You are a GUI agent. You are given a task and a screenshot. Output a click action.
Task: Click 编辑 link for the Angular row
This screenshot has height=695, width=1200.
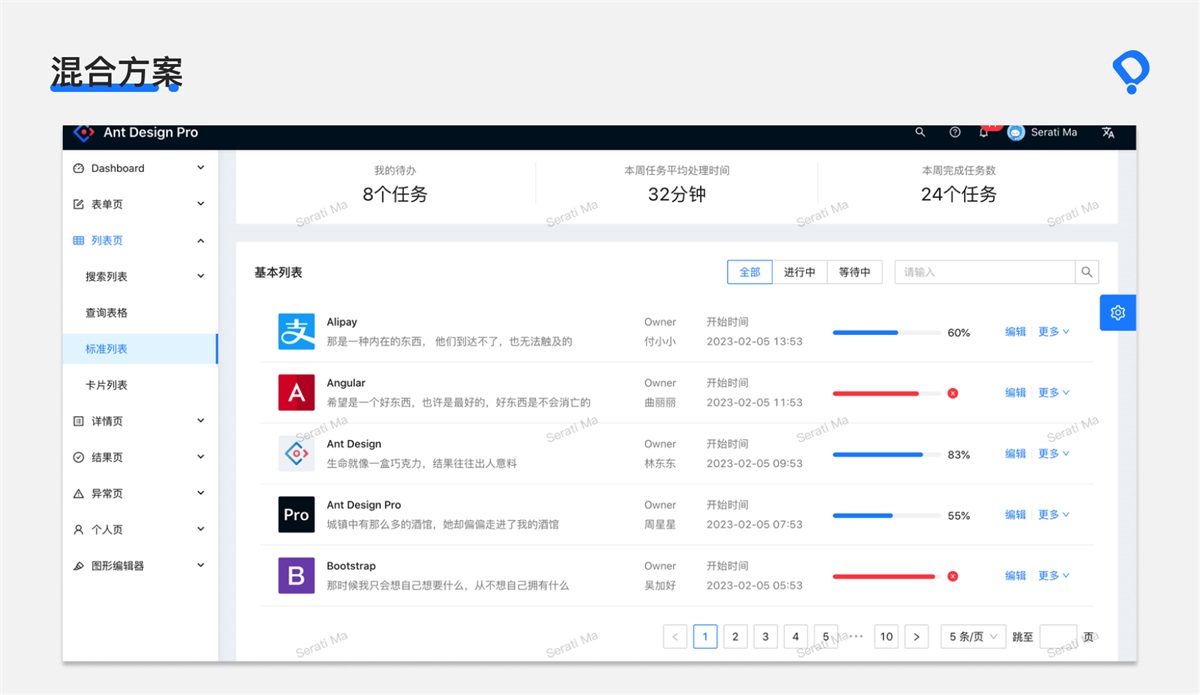coord(1015,393)
